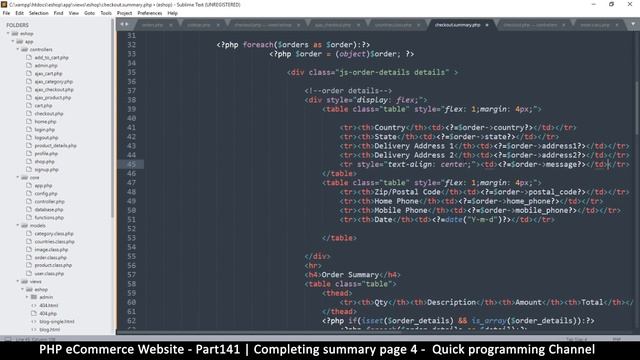The height and width of the screenshot is (360, 640).
Task: Open controller.php file icon
Action: point(29,202)
